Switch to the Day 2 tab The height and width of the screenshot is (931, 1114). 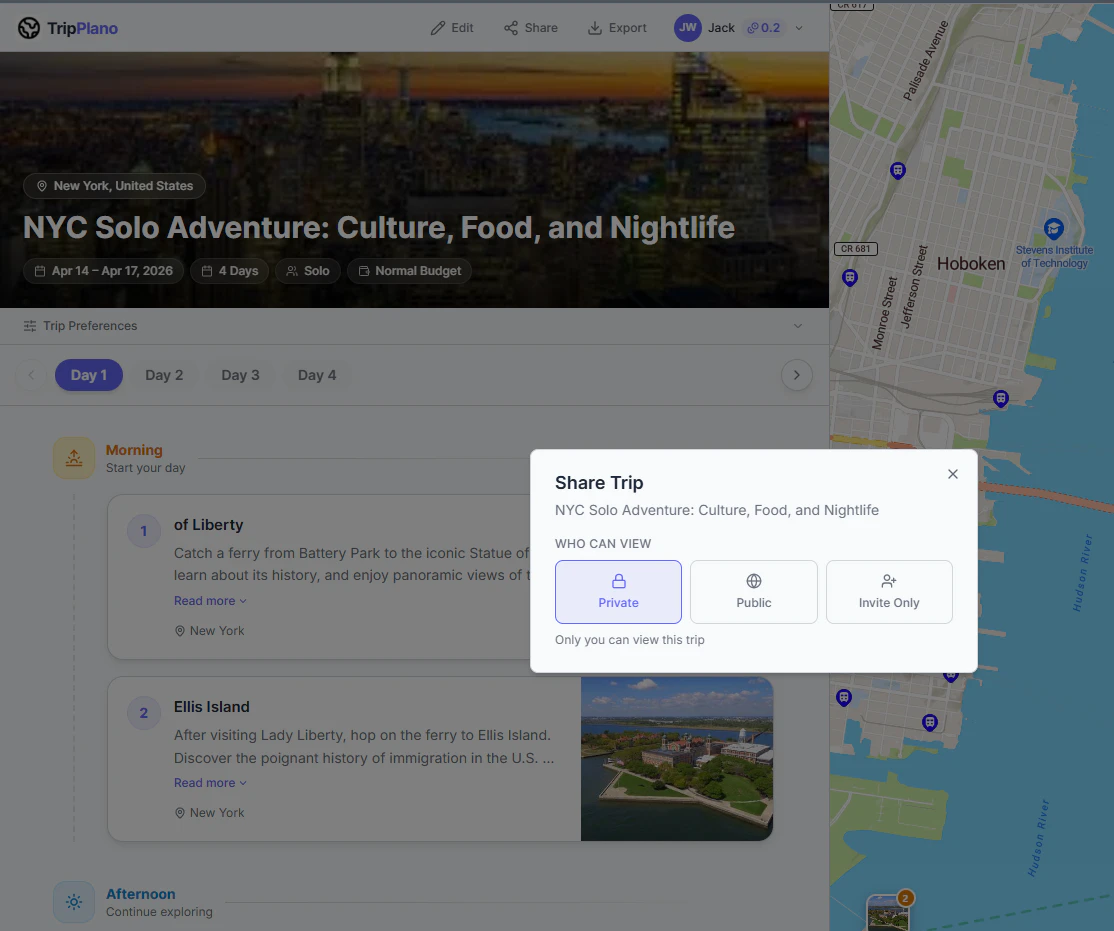tap(164, 374)
